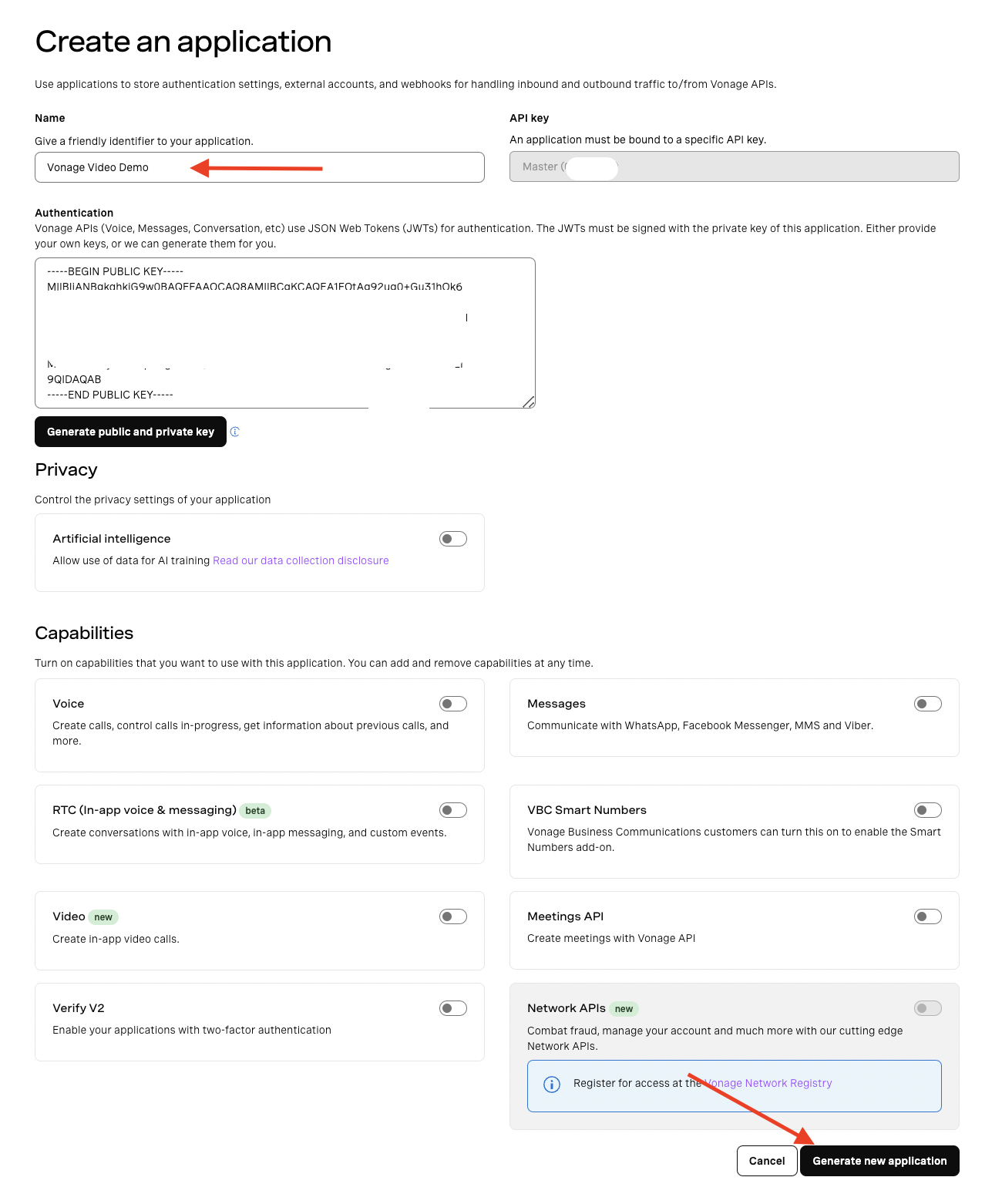
Task: Click the info icon beside Generate key button
Action: point(234,432)
